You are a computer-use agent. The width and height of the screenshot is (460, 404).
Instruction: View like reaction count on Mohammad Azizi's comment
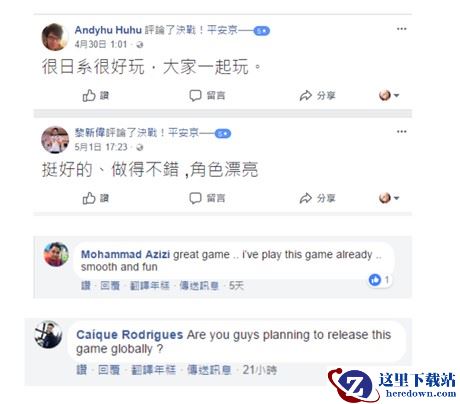(x=379, y=280)
